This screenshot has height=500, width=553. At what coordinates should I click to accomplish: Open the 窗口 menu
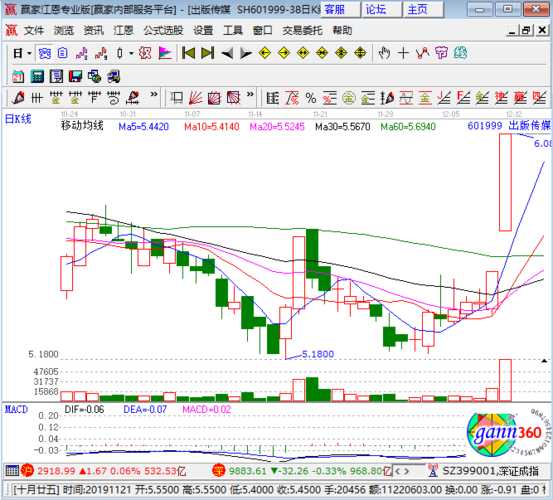pos(262,31)
